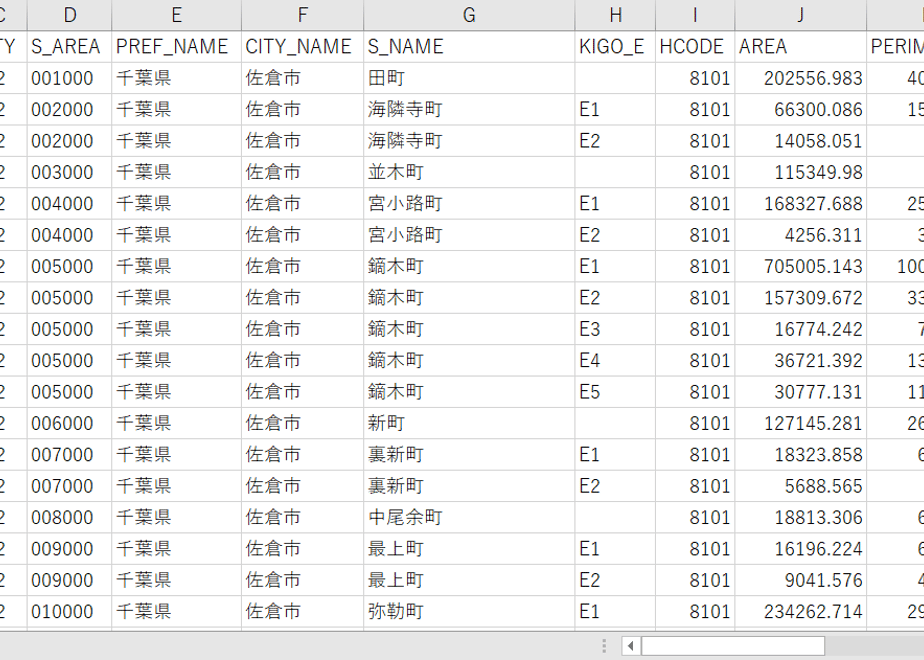Select the E5 KIGO_E cell
The image size is (924, 660).
(615, 392)
